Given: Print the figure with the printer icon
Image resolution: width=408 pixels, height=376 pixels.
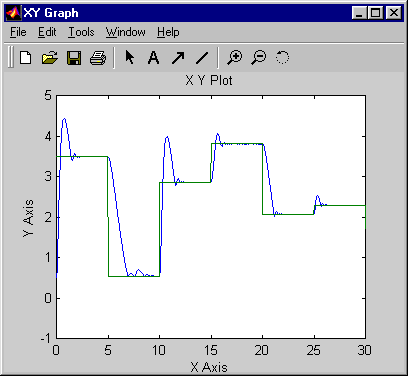Looking at the screenshot, I should [x=98, y=58].
